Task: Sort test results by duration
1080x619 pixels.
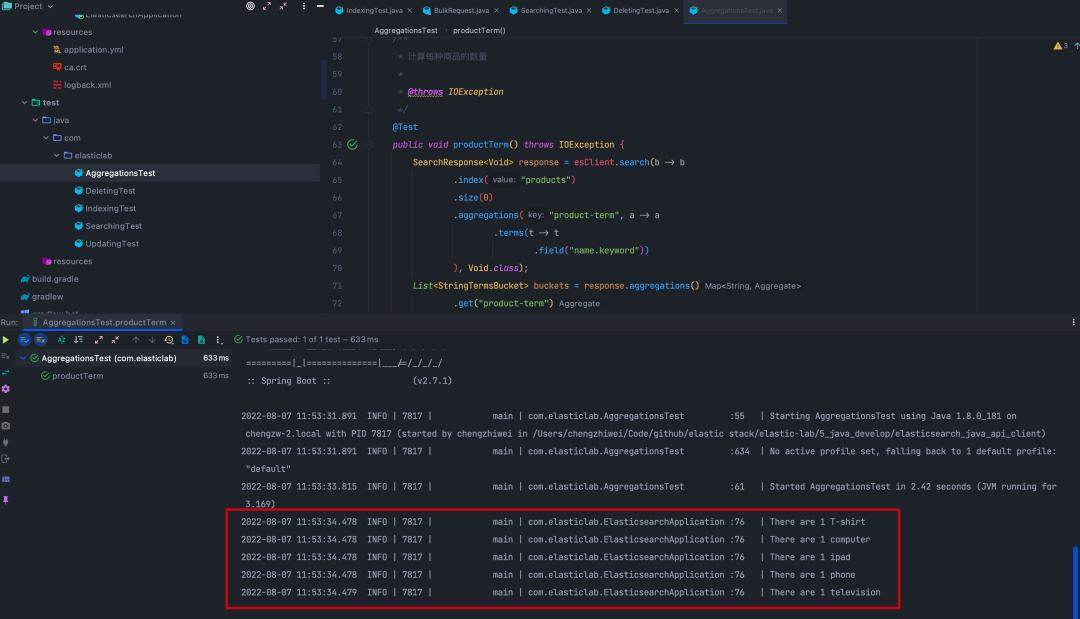Action: pos(79,339)
